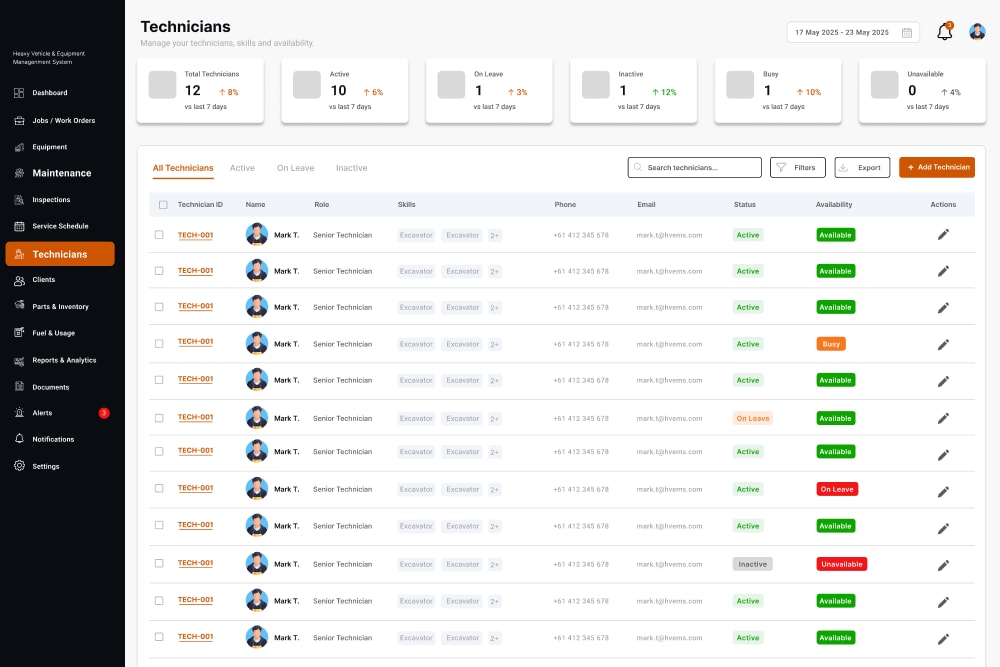1000x667 pixels.
Task: Edit the row with red On Leave availability
Action: pyautogui.click(x=943, y=491)
